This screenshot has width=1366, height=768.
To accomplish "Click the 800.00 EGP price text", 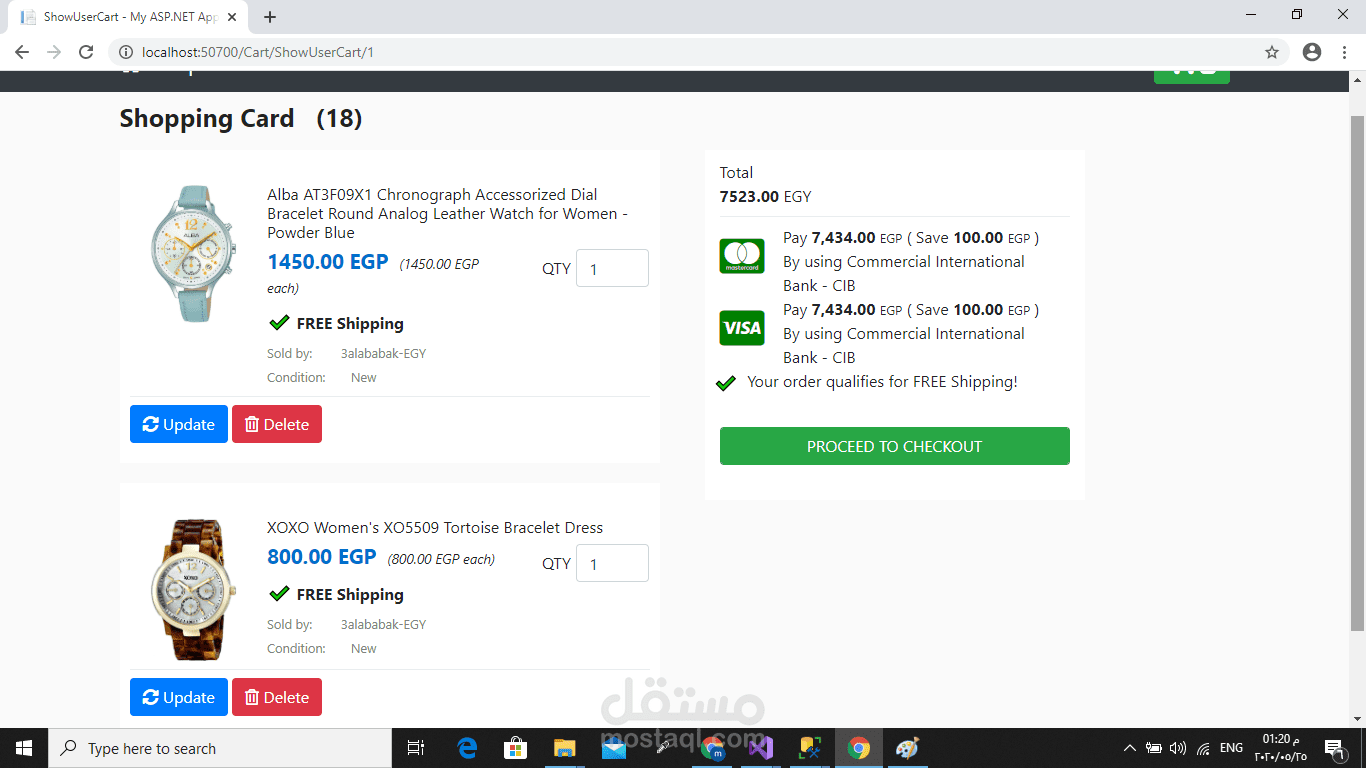I will (x=322, y=557).
